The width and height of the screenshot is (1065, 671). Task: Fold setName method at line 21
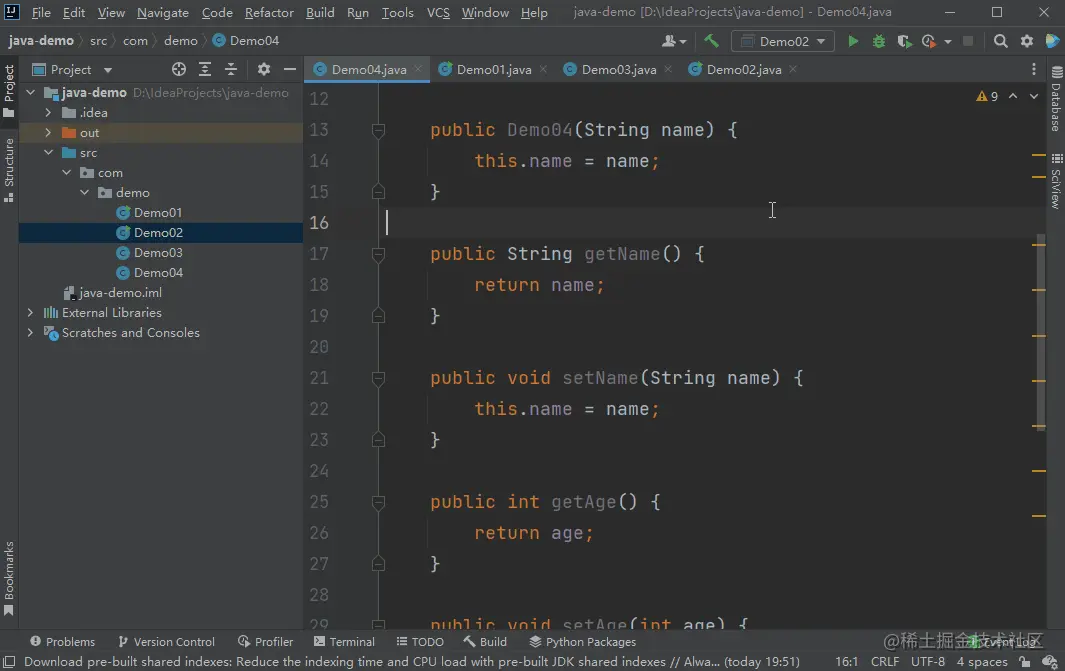pyautogui.click(x=378, y=378)
